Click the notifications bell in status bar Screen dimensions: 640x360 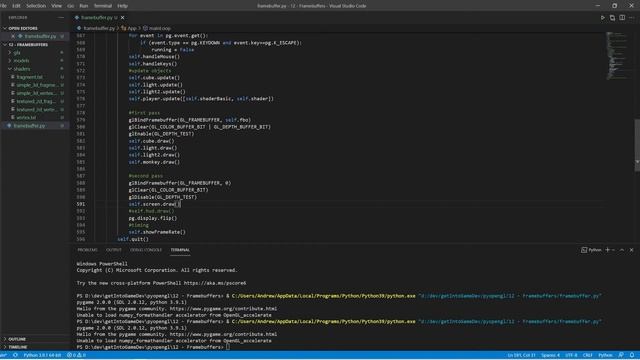point(632,355)
